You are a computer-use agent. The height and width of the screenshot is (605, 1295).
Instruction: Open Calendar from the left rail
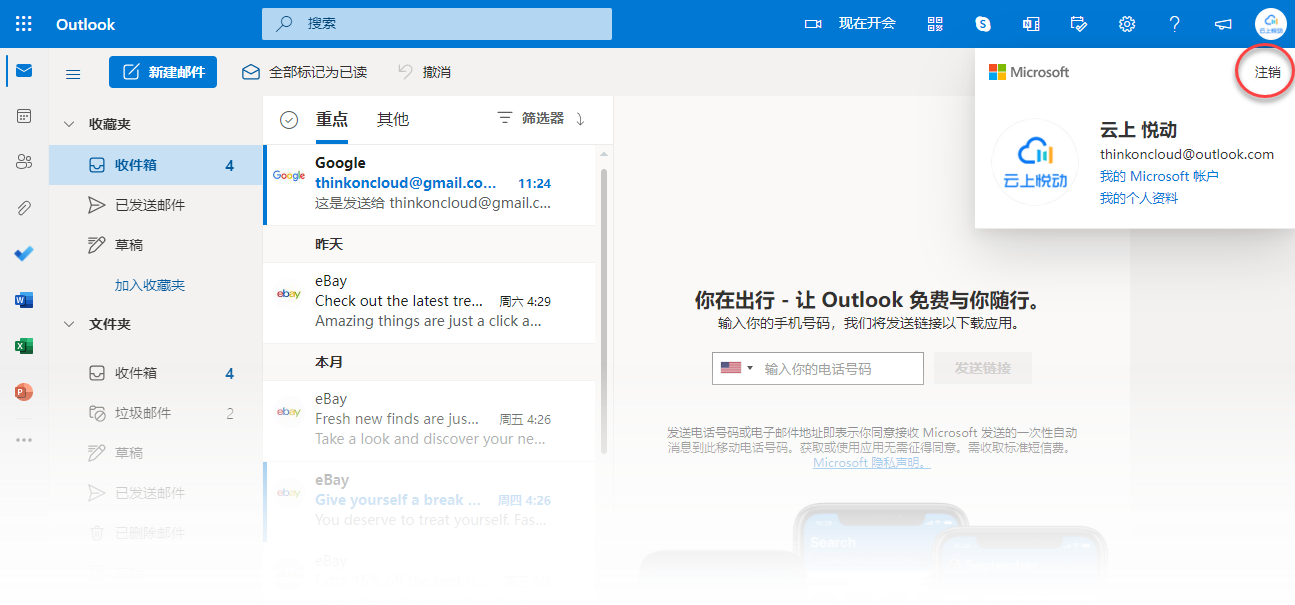tap(24, 116)
